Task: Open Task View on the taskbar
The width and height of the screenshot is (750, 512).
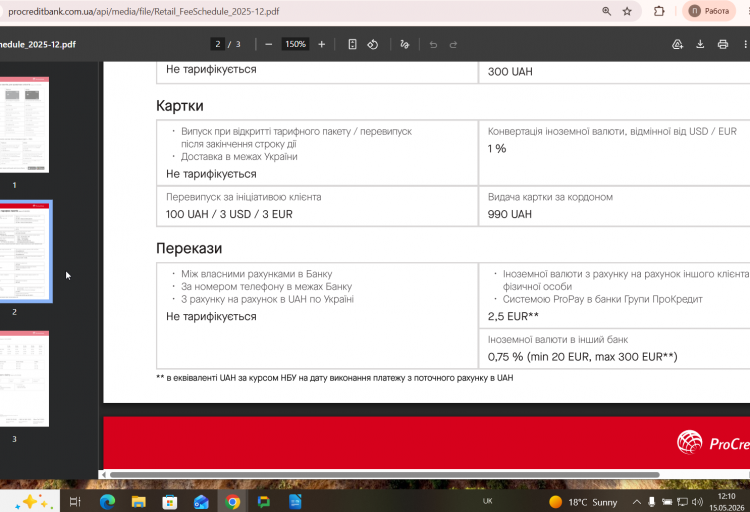Action: point(75,502)
